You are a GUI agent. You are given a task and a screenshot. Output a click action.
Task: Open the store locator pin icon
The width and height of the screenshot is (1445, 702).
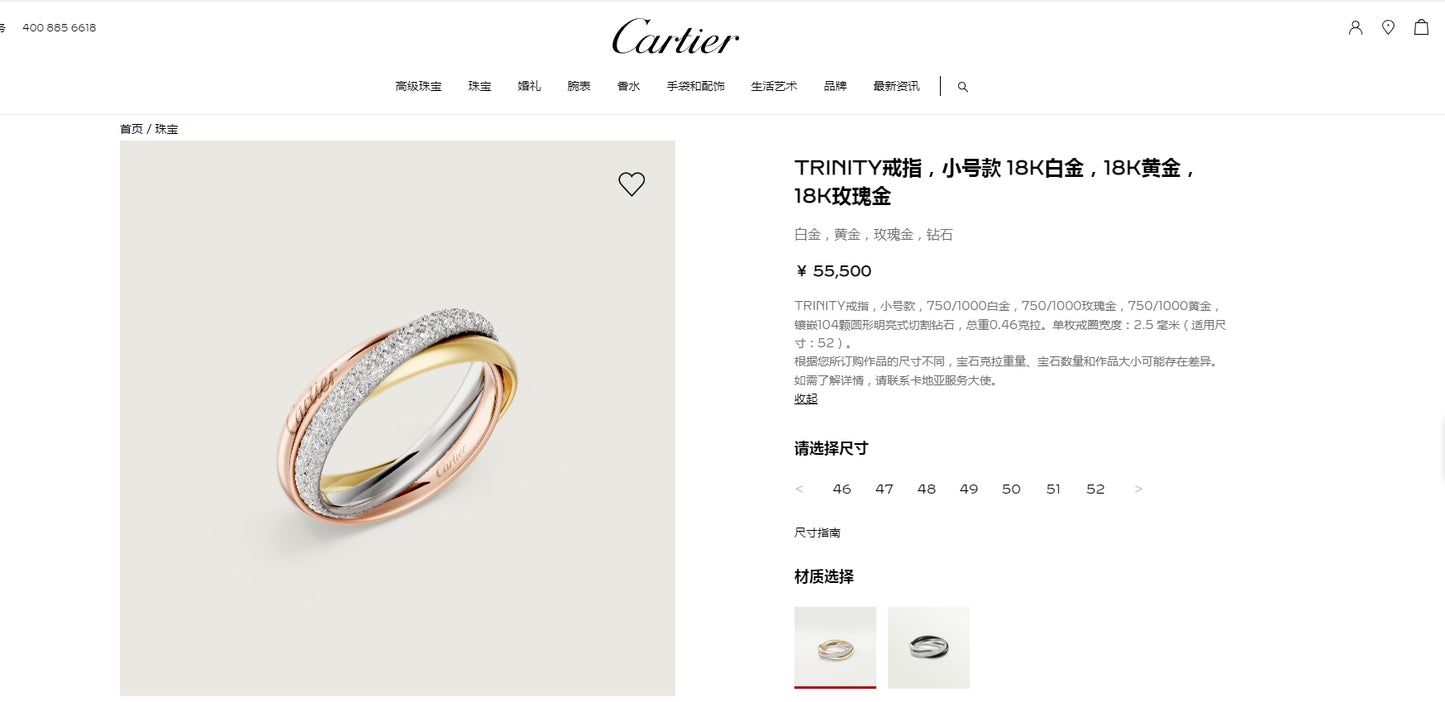[1388, 28]
